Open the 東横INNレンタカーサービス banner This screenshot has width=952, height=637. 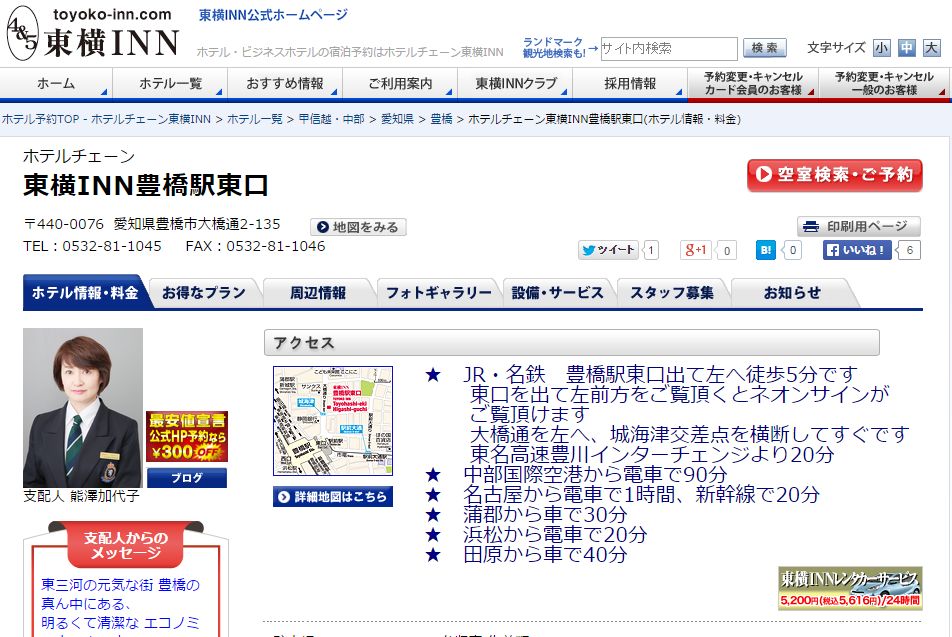tap(850, 588)
